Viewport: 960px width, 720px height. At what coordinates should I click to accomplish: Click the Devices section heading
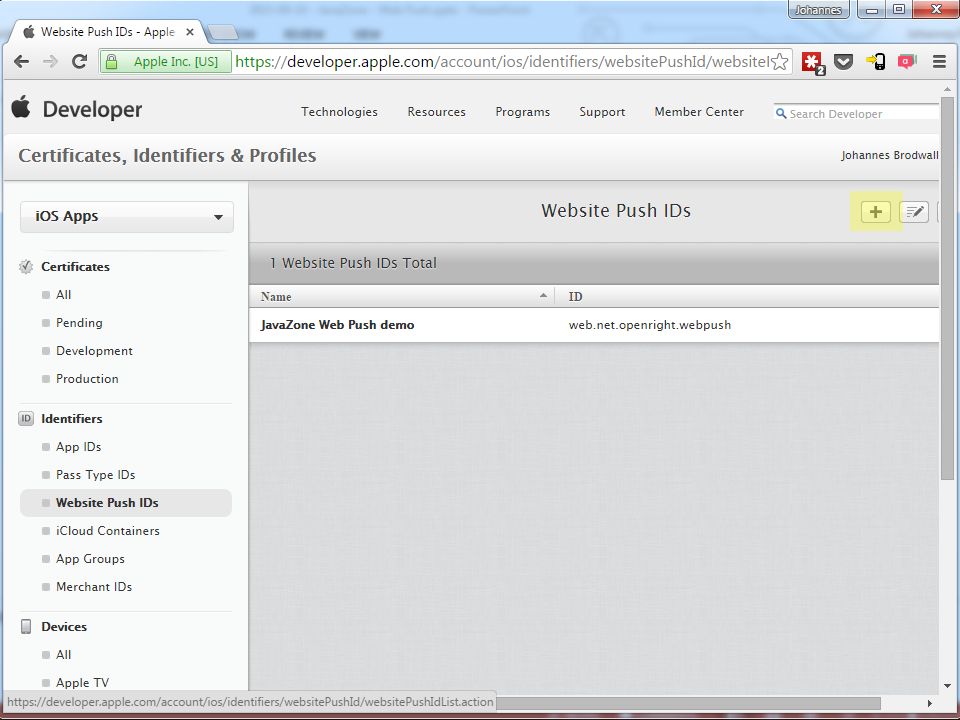coord(64,627)
